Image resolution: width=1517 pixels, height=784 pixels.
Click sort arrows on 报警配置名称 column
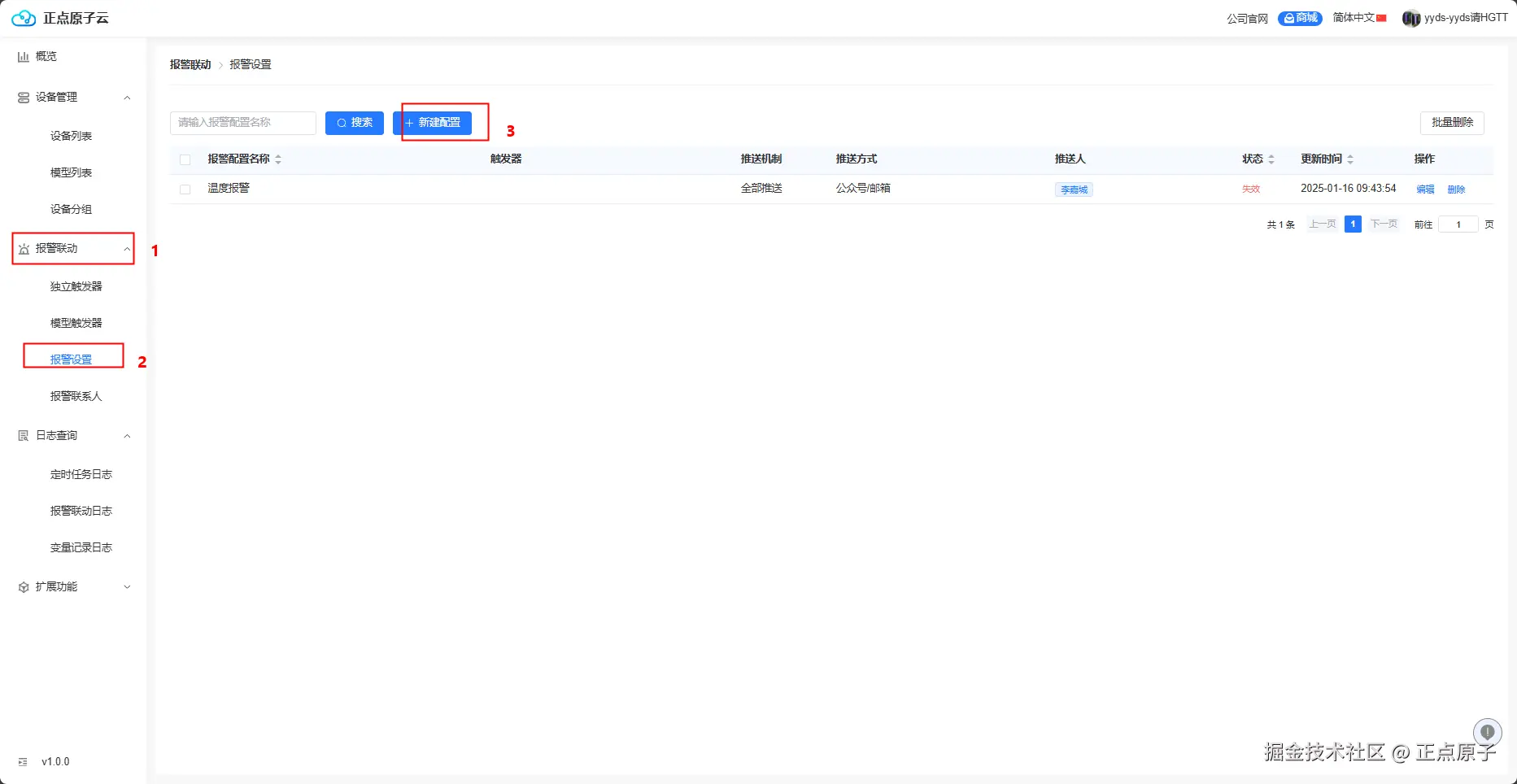click(x=278, y=159)
